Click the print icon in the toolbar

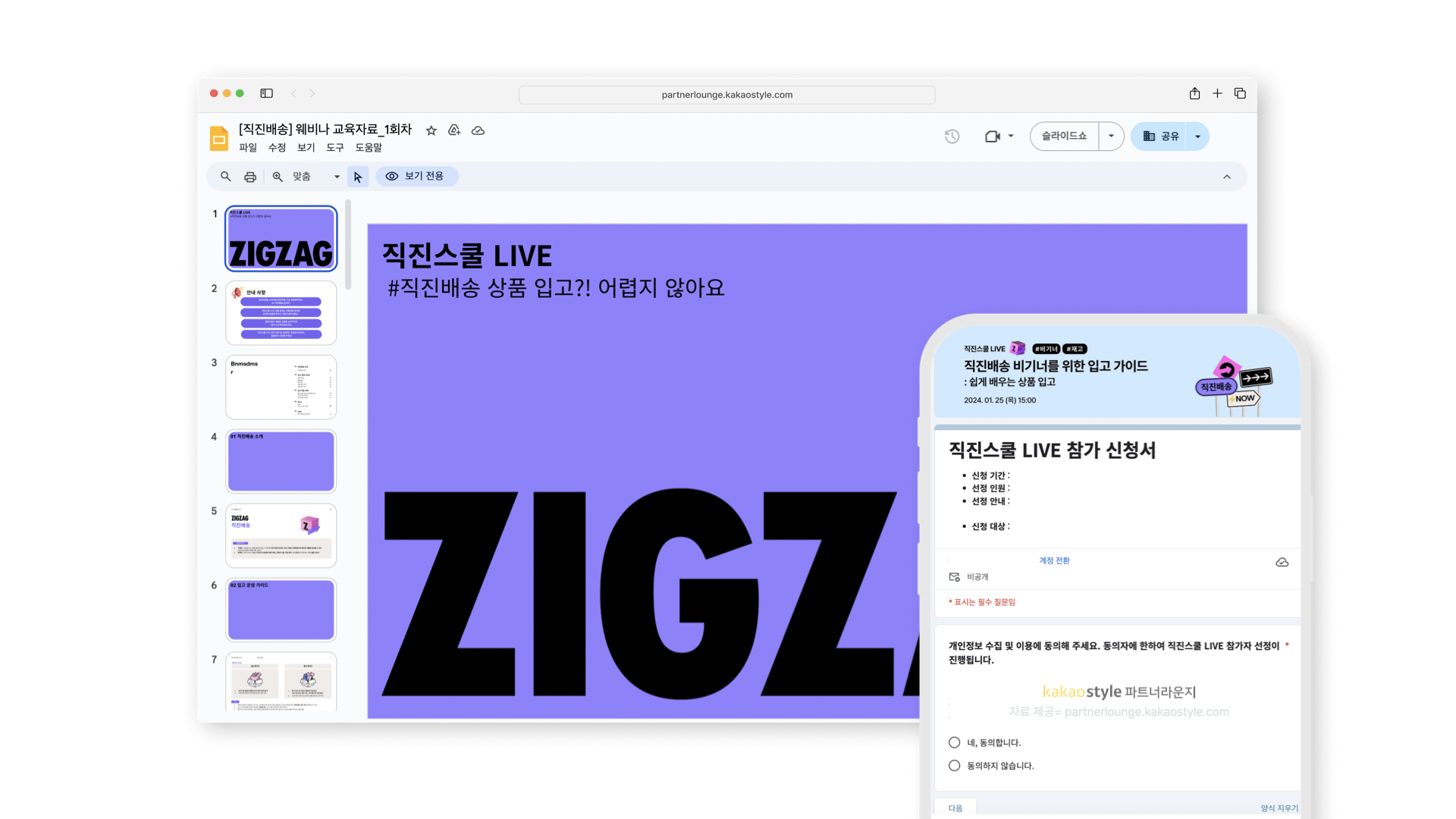250,177
